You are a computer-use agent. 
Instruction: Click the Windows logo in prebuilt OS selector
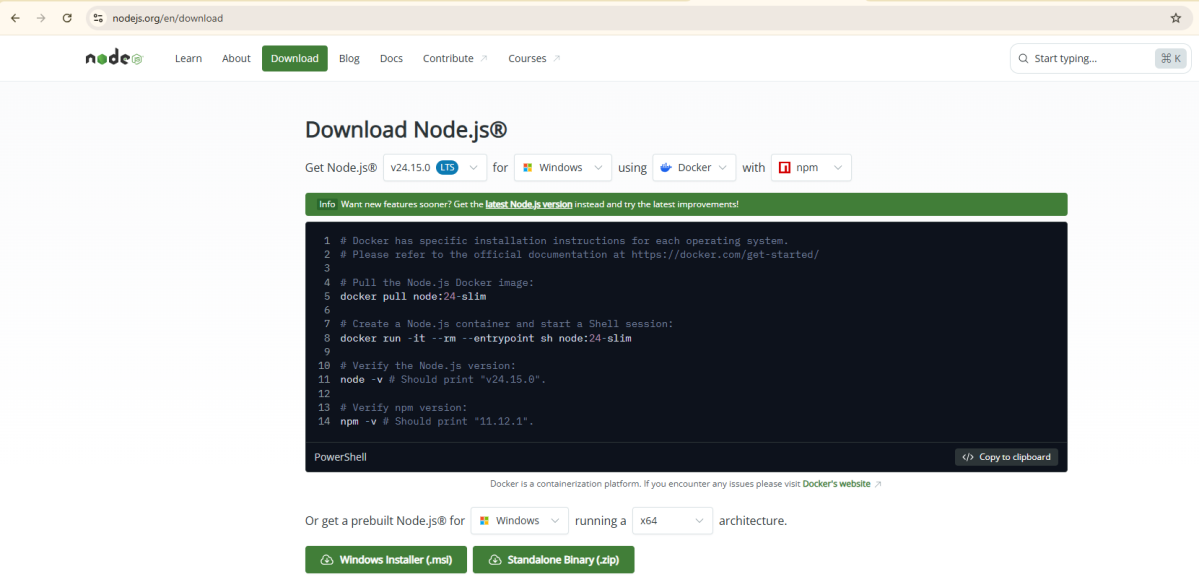click(x=485, y=521)
